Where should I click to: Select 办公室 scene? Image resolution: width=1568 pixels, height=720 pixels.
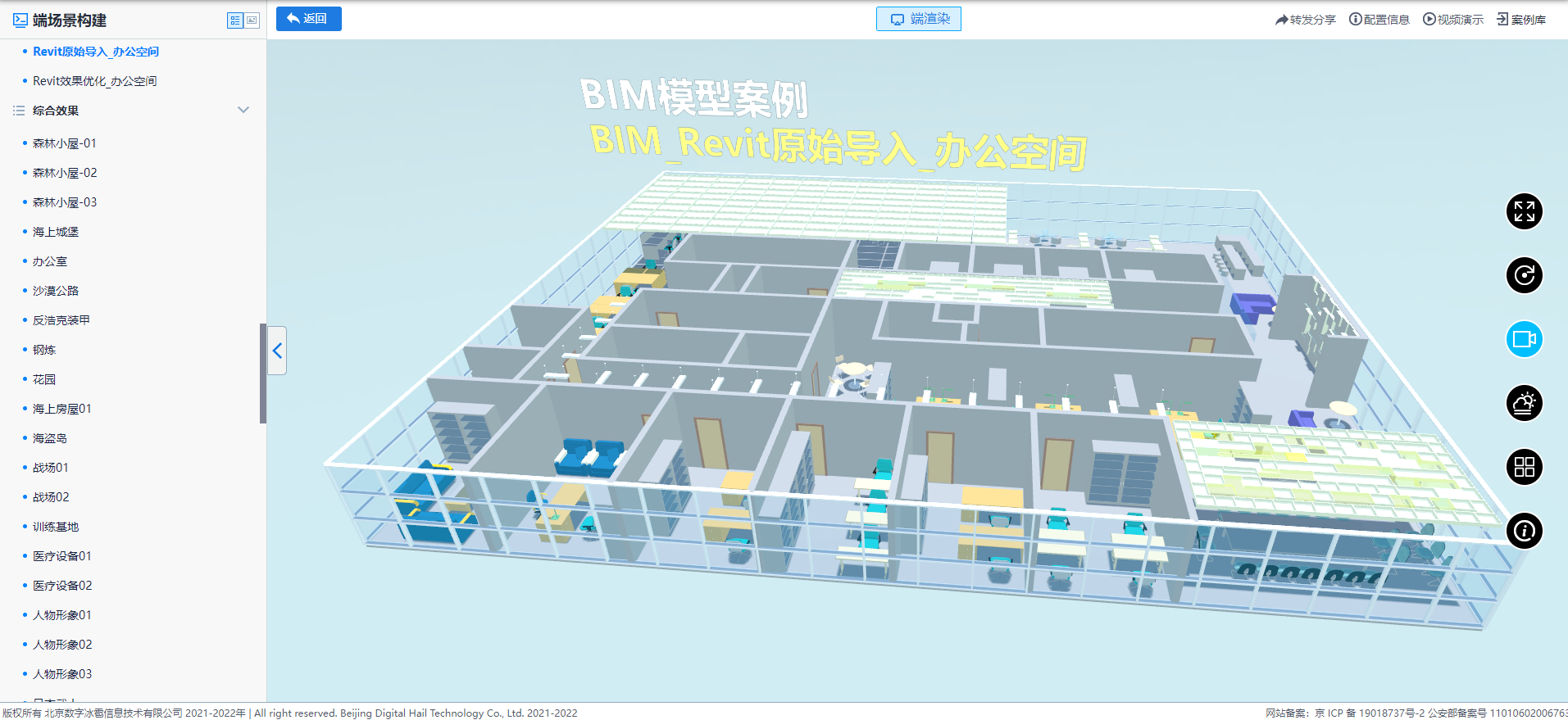(x=50, y=261)
